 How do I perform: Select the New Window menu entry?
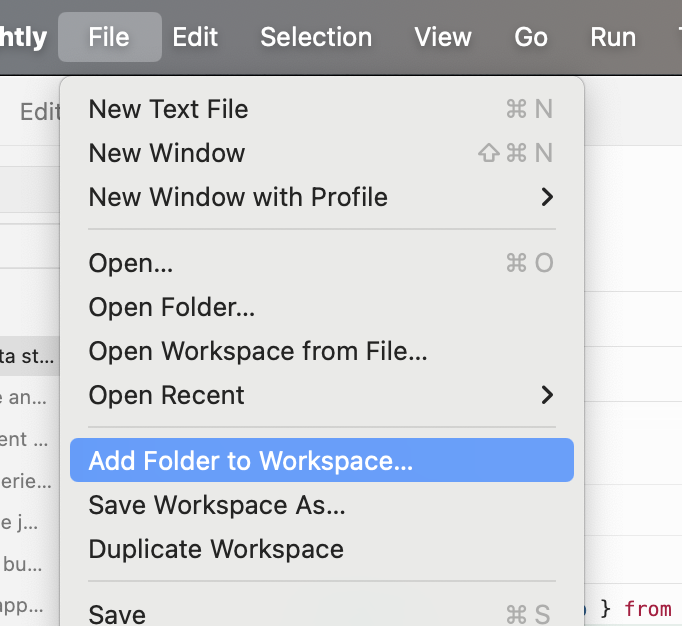166,153
